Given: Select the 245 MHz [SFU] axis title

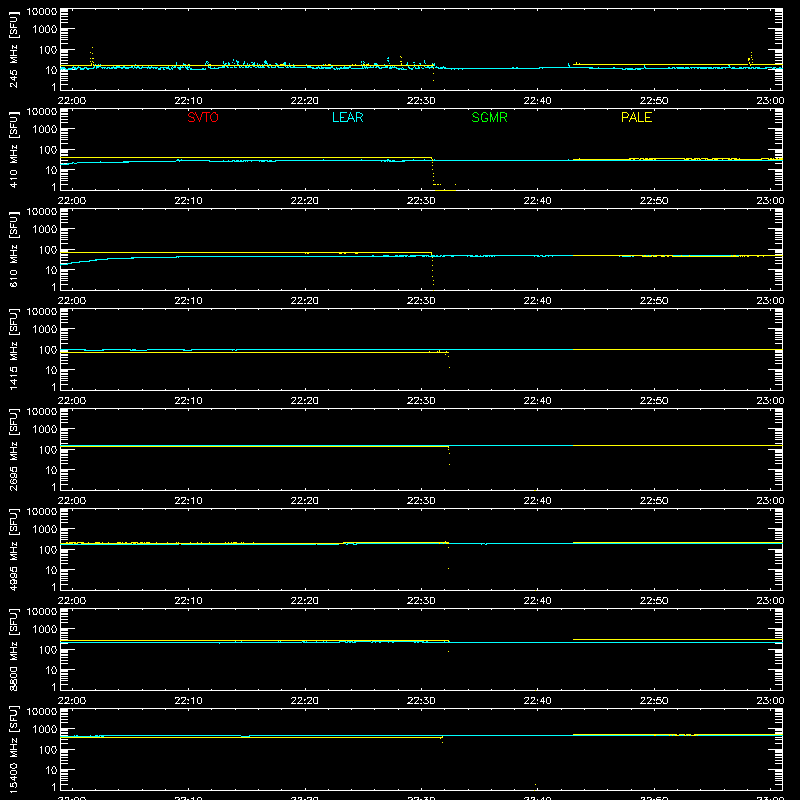Looking at the screenshot, I should (x=13, y=50).
